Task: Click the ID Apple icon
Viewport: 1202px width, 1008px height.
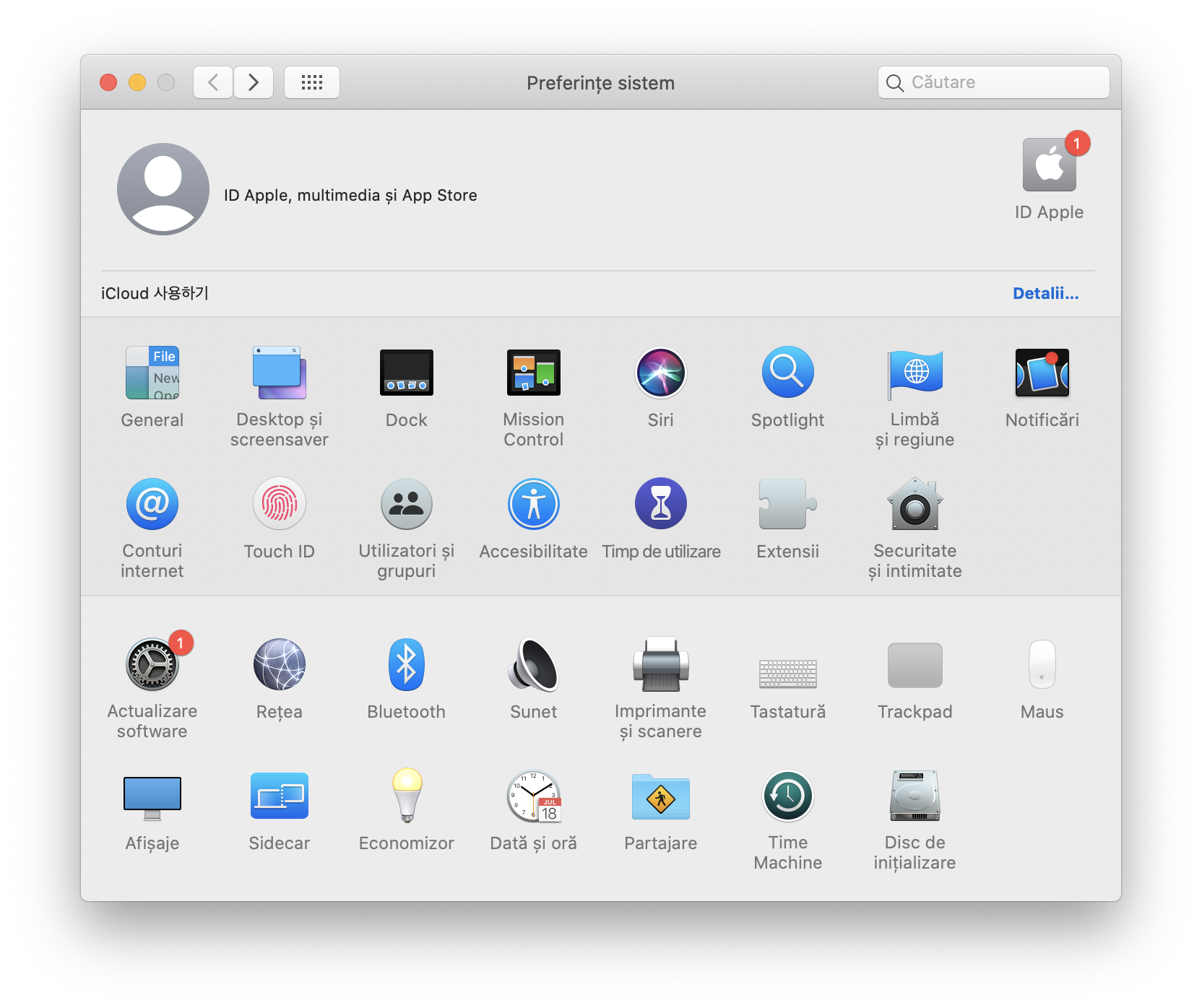Action: (x=1049, y=166)
